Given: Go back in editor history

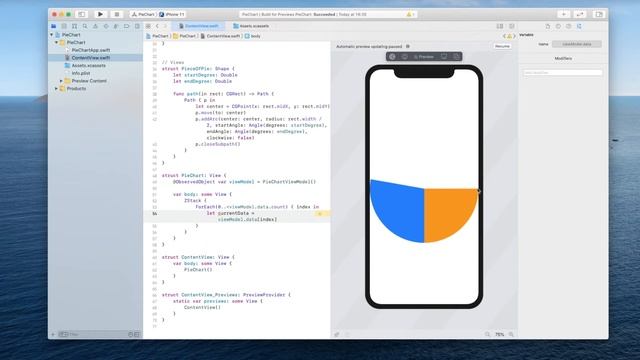Looking at the screenshot, I should (157, 26).
